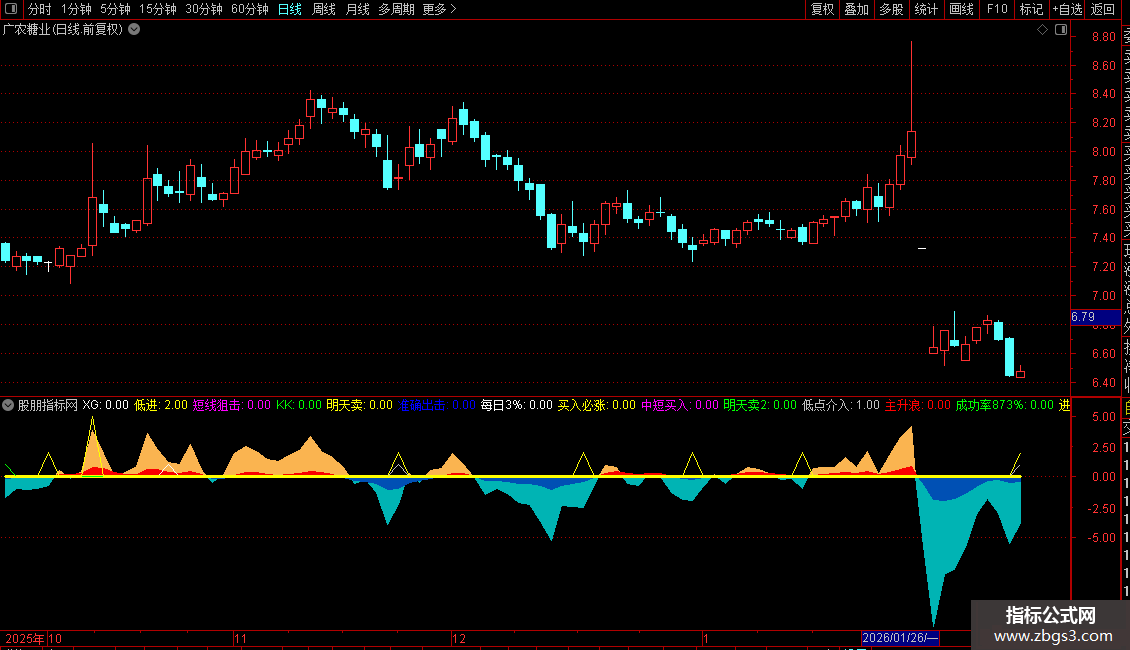The height and width of the screenshot is (650, 1130).
Task: Click the diamond marker icon above chart
Action: coord(1042,30)
